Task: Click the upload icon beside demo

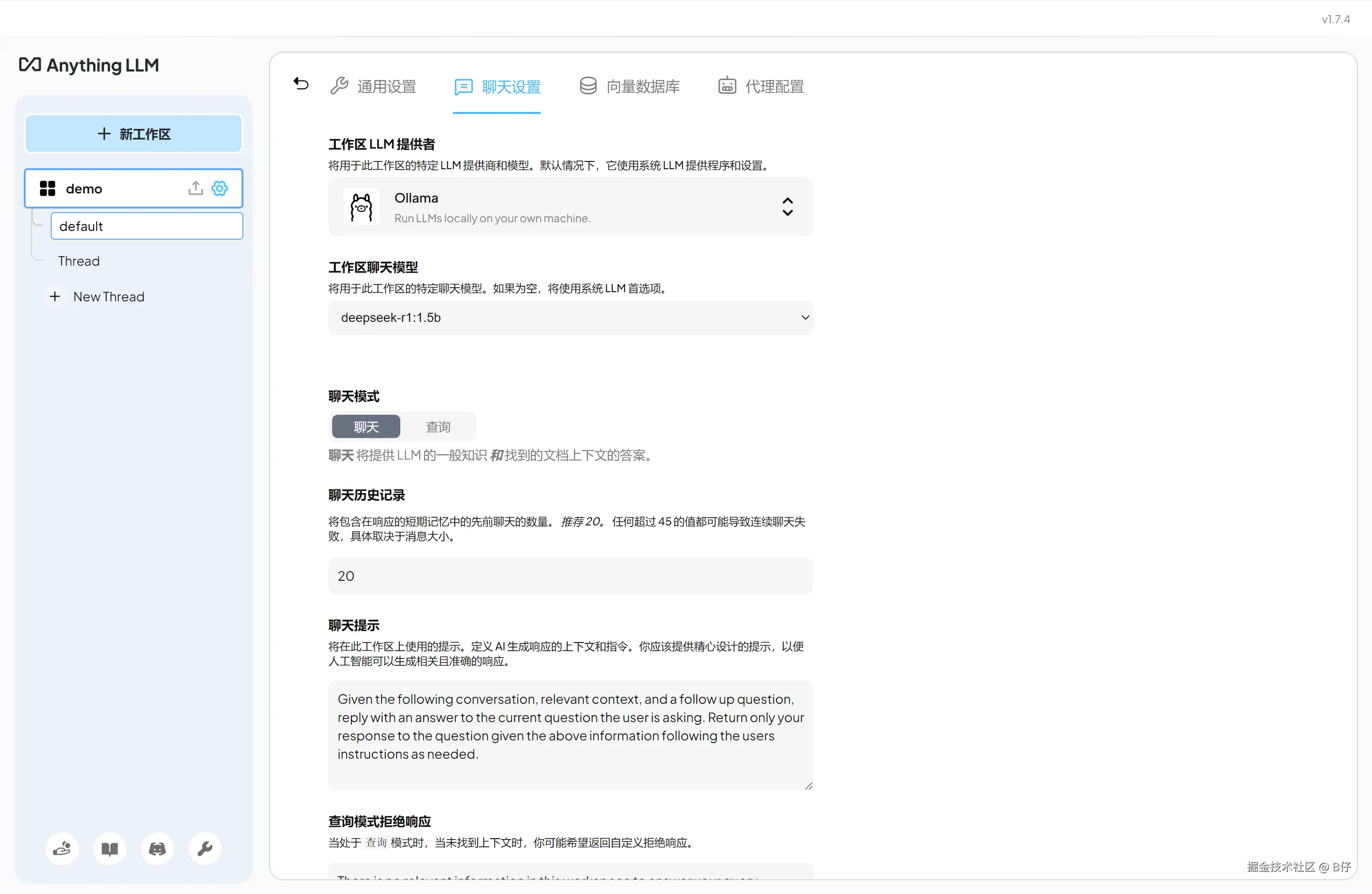Action: [195, 188]
